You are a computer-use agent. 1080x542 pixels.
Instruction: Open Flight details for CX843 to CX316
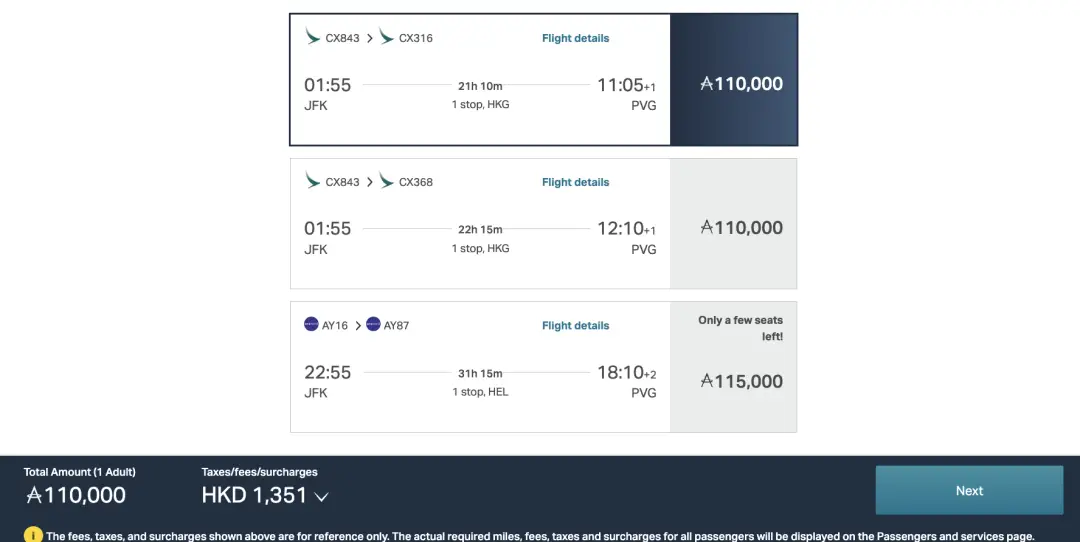pos(575,38)
